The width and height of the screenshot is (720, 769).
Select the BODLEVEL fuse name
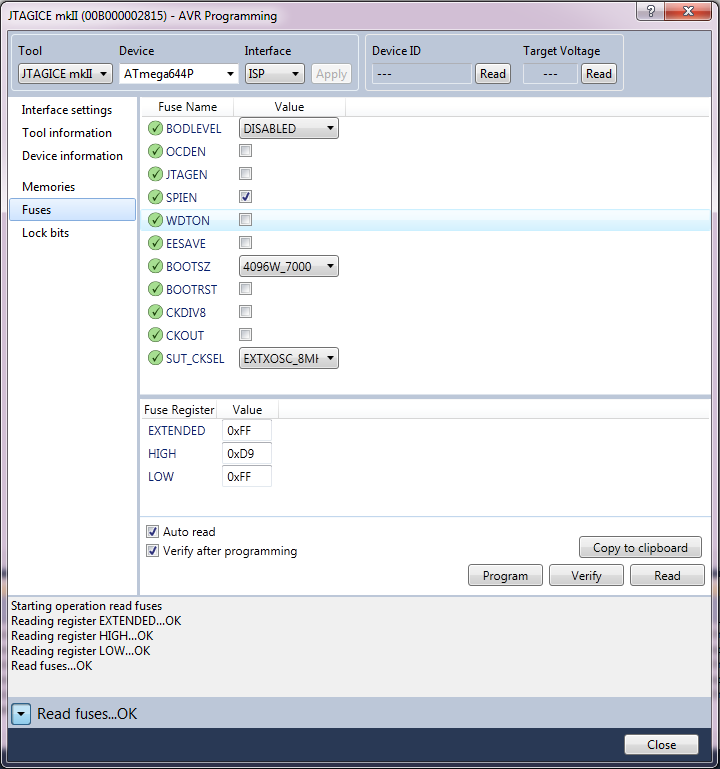pos(194,128)
